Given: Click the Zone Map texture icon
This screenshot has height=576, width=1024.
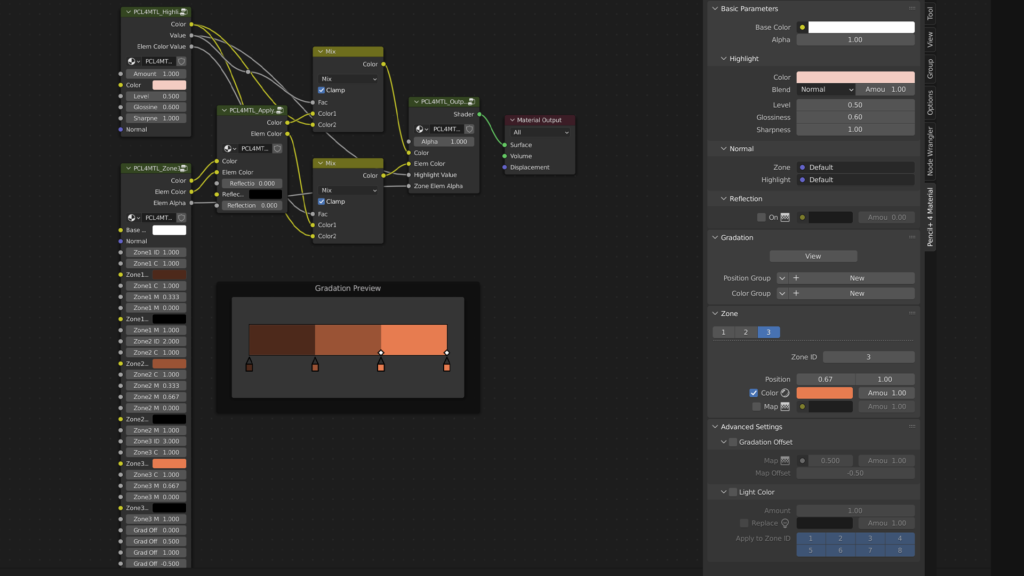Looking at the screenshot, I should pyautogui.click(x=785, y=406).
